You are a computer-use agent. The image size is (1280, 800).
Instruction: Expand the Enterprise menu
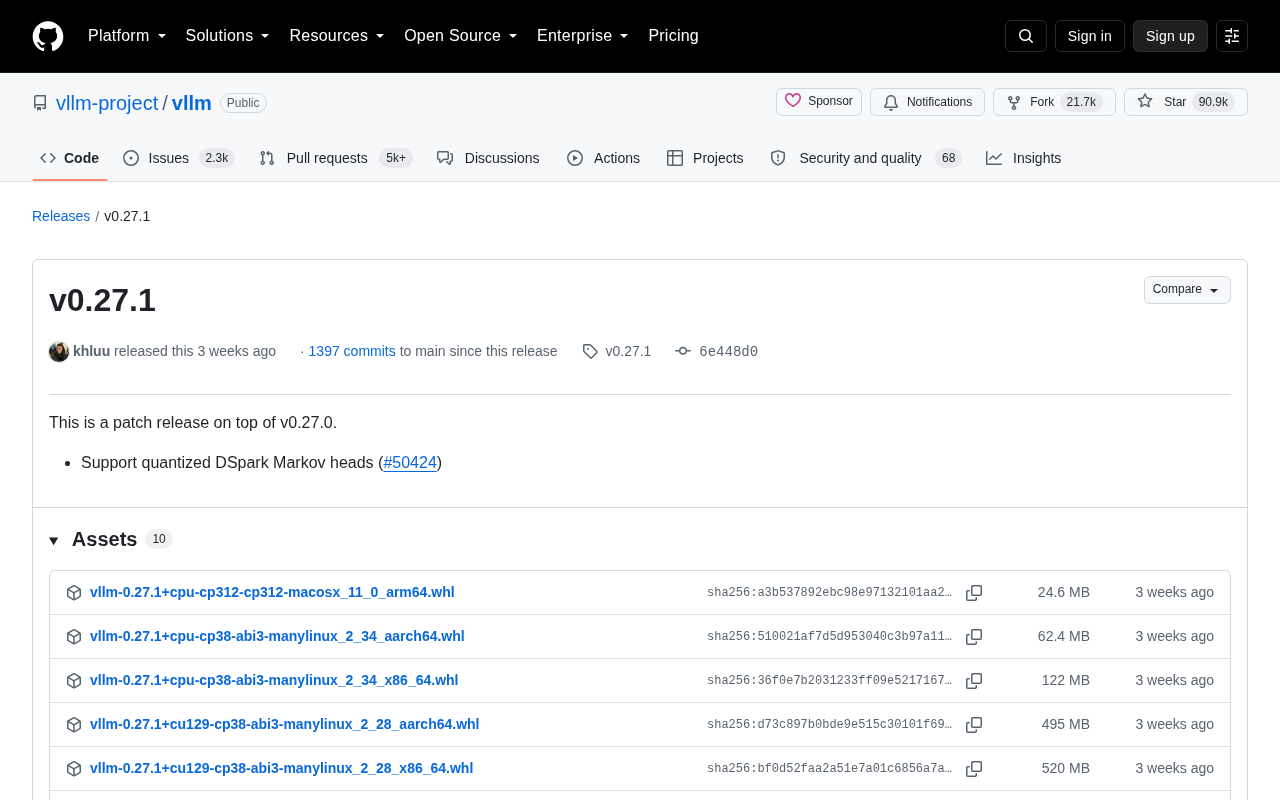pos(583,36)
